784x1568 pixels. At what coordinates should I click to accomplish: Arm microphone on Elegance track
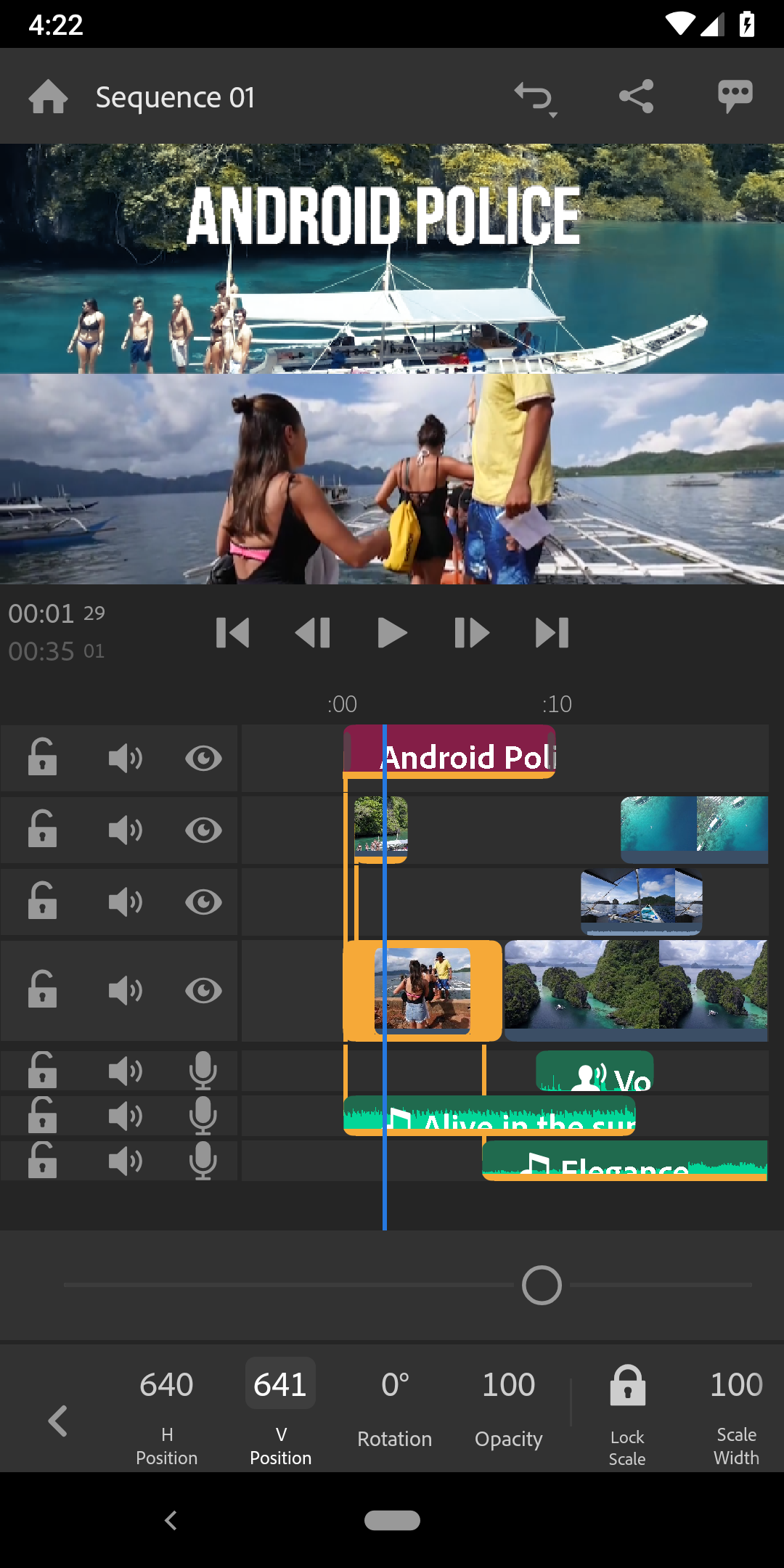click(203, 1161)
